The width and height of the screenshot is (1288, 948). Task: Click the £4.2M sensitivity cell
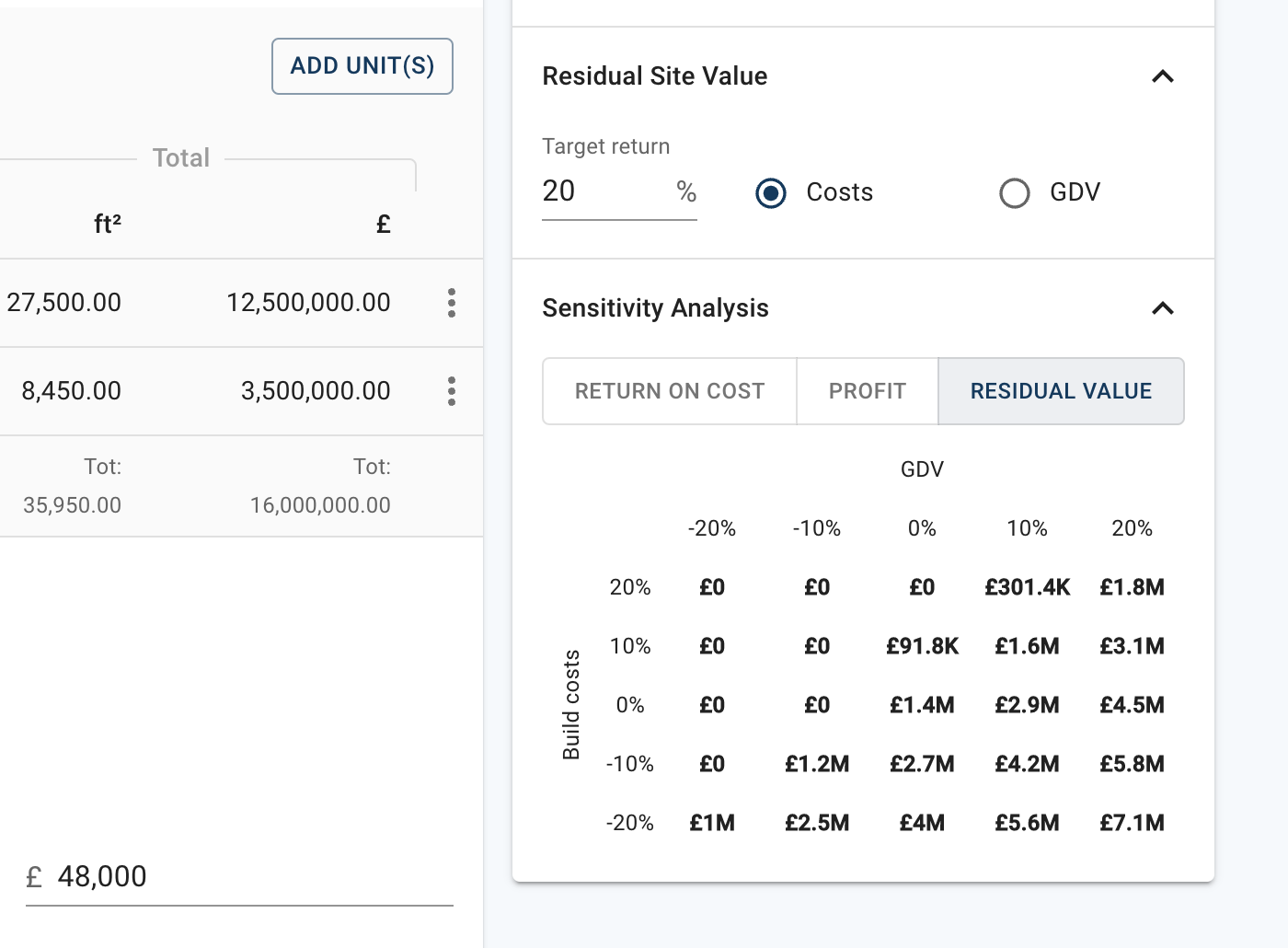[x=1028, y=764]
